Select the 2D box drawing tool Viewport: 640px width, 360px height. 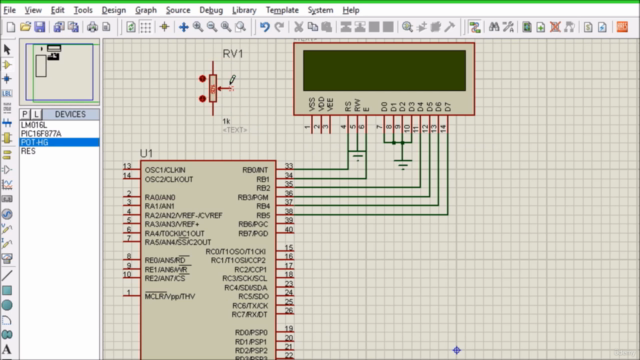pyautogui.click(x=7, y=291)
